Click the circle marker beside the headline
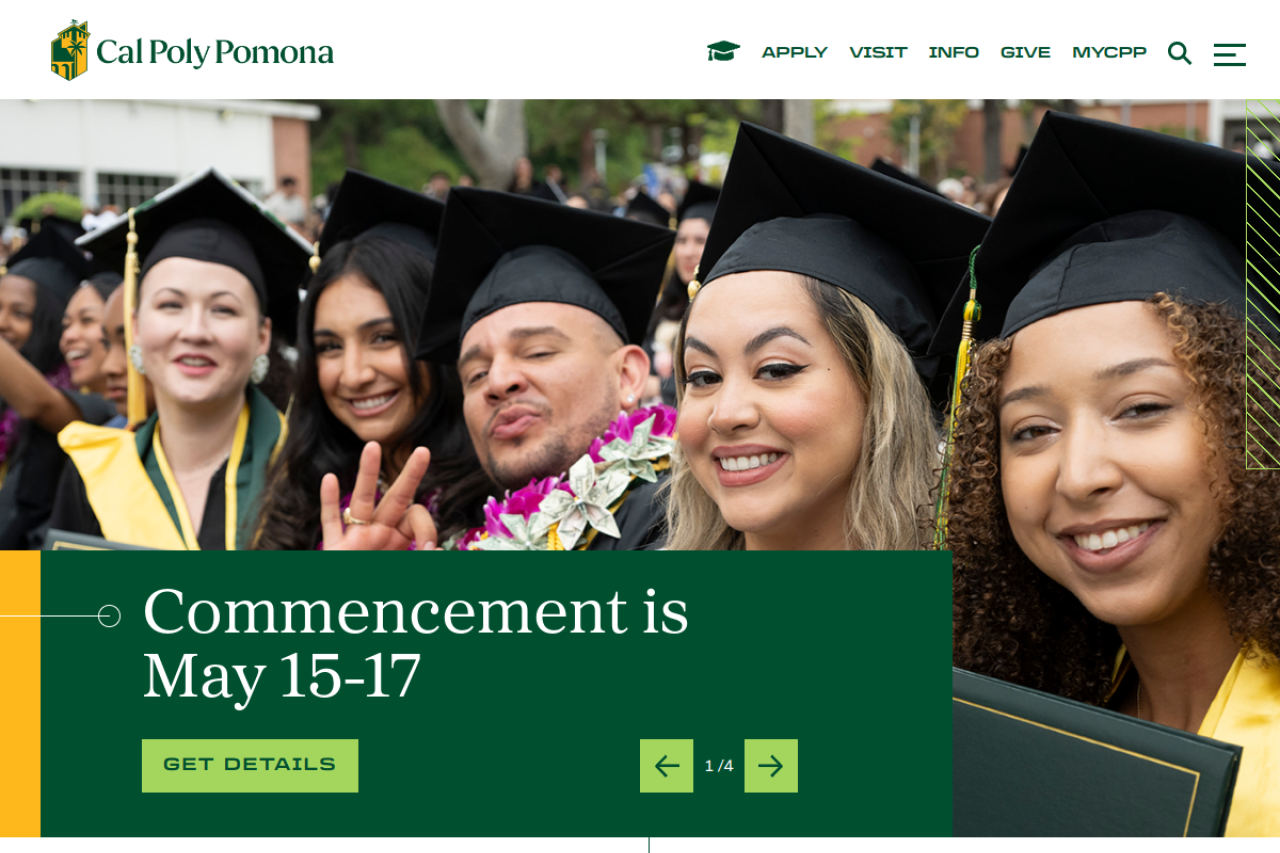The height and width of the screenshot is (853, 1280). [109, 616]
